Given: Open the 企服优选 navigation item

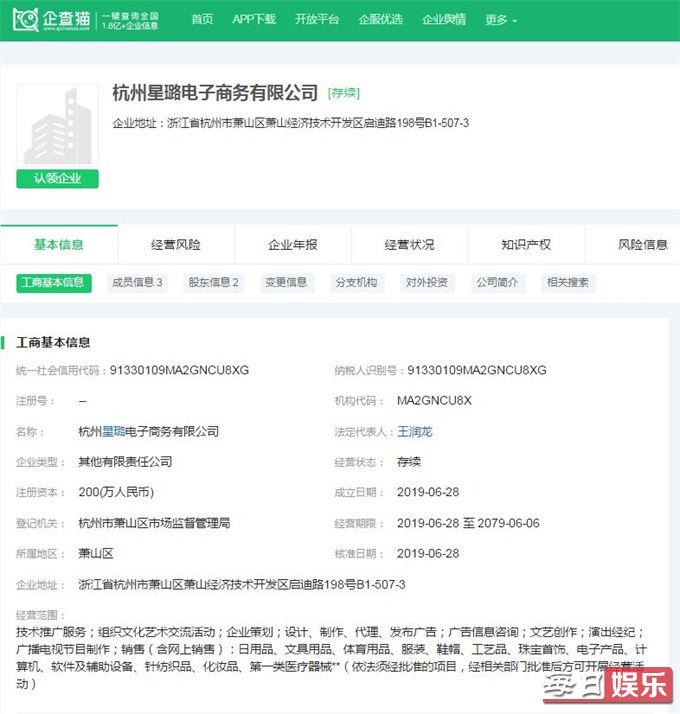Looking at the screenshot, I should (380, 20).
